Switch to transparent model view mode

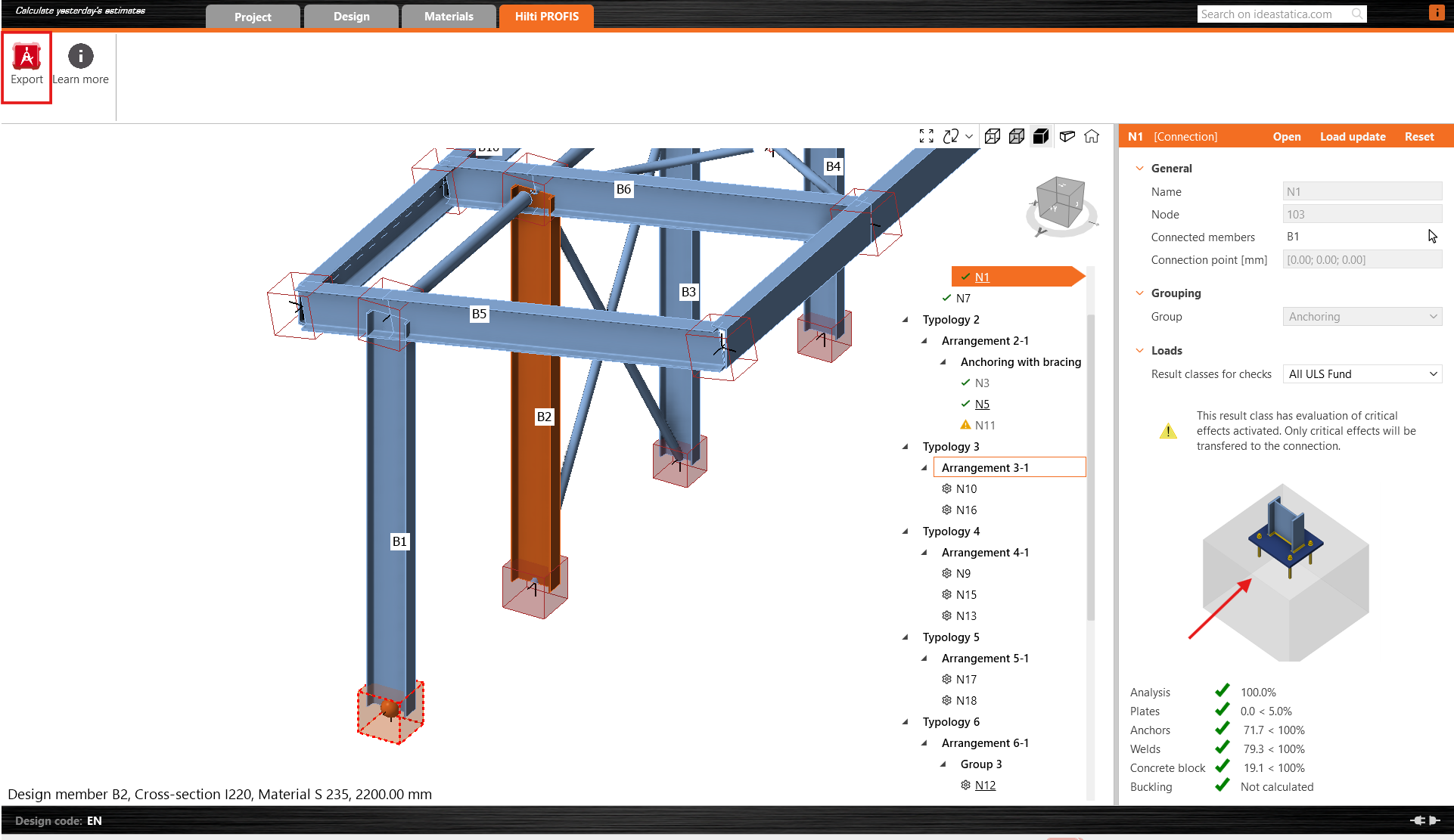[x=1017, y=136]
